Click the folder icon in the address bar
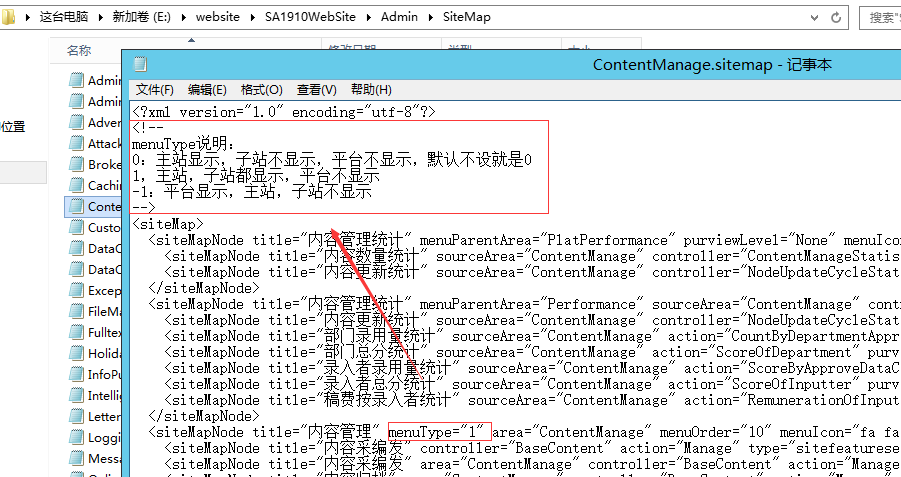Image resolution: width=901 pixels, height=477 pixels. (x=9, y=17)
